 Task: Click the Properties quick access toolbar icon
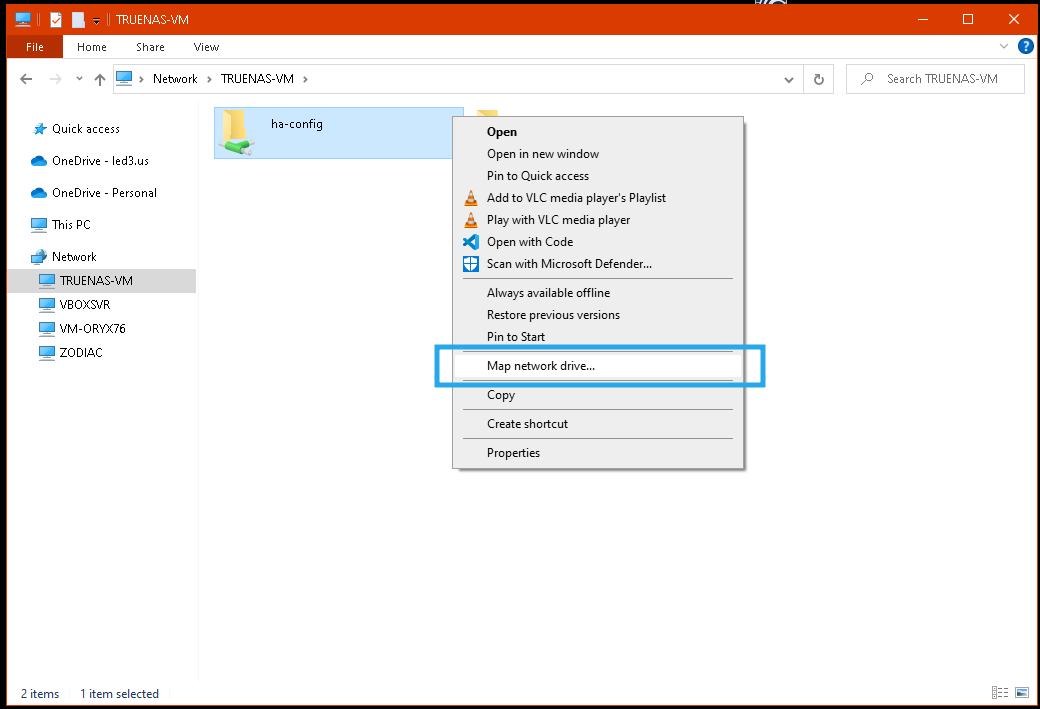coord(56,20)
